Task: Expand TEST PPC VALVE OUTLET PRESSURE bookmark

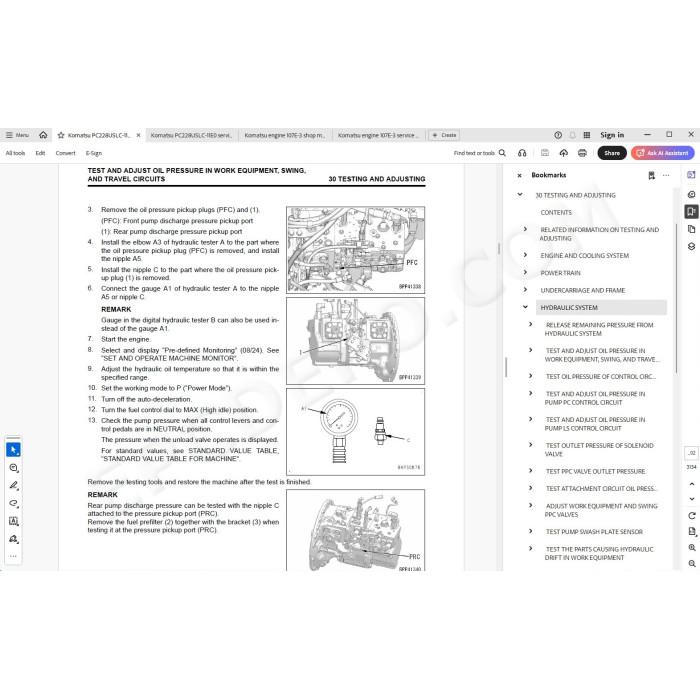Action: (531, 471)
